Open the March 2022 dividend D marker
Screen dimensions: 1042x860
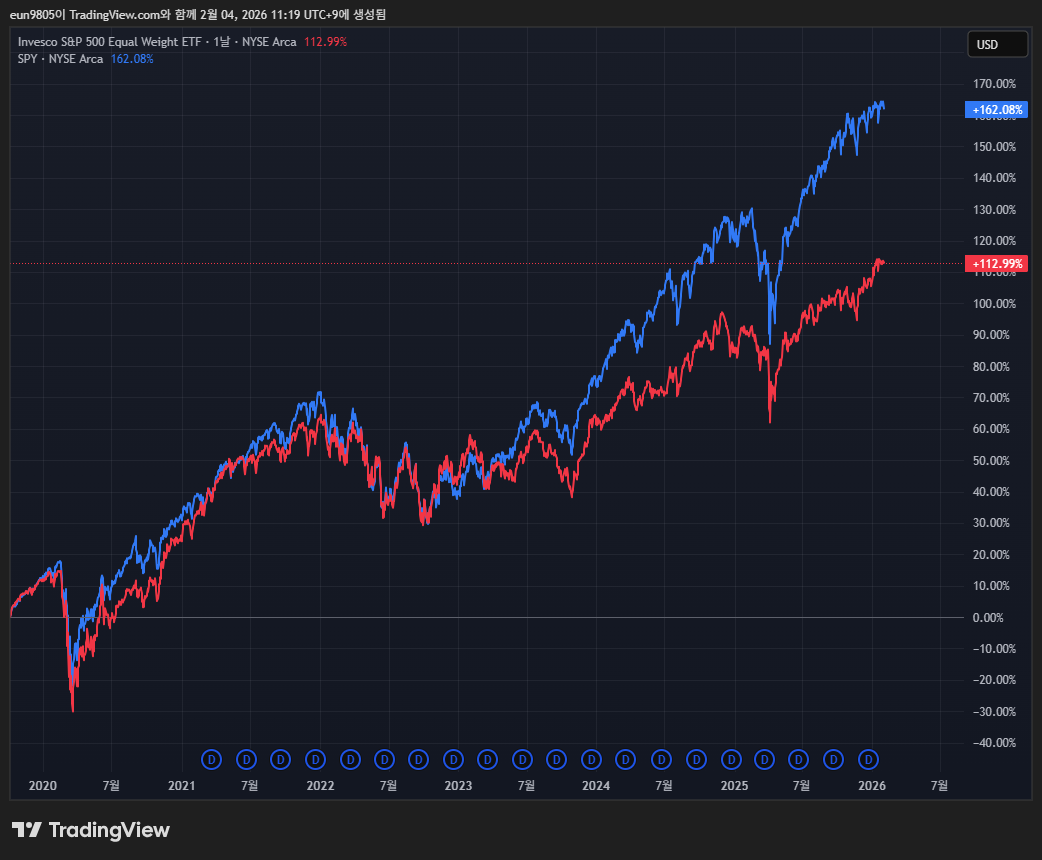[350, 759]
